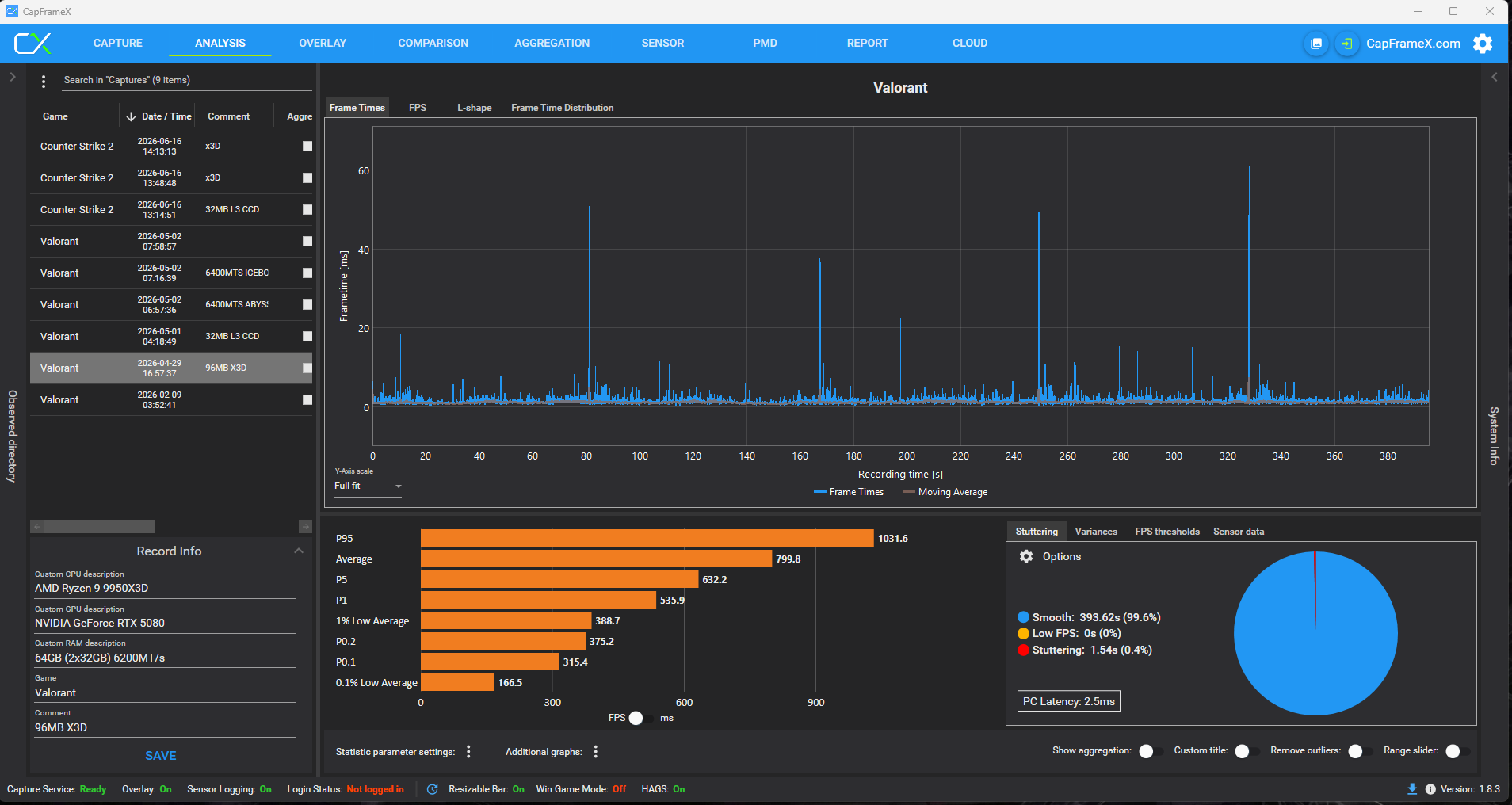Click the captures list horizontal scrollbar
Image resolution: width=1512 pixels, height=805 pixels.
point(94,527)
